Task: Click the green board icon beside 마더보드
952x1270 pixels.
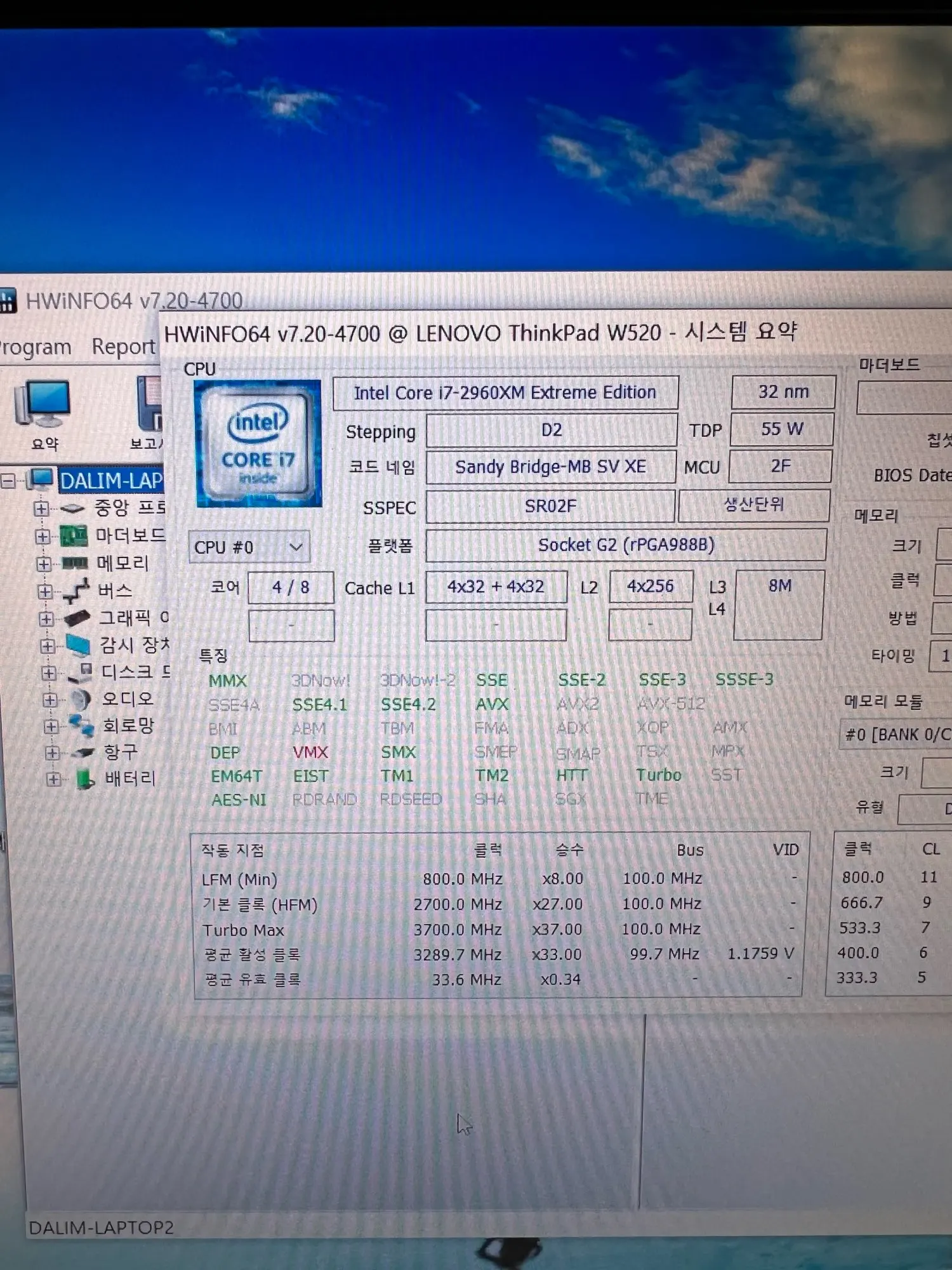Action: pyautogui.click(x=74, y=536)
